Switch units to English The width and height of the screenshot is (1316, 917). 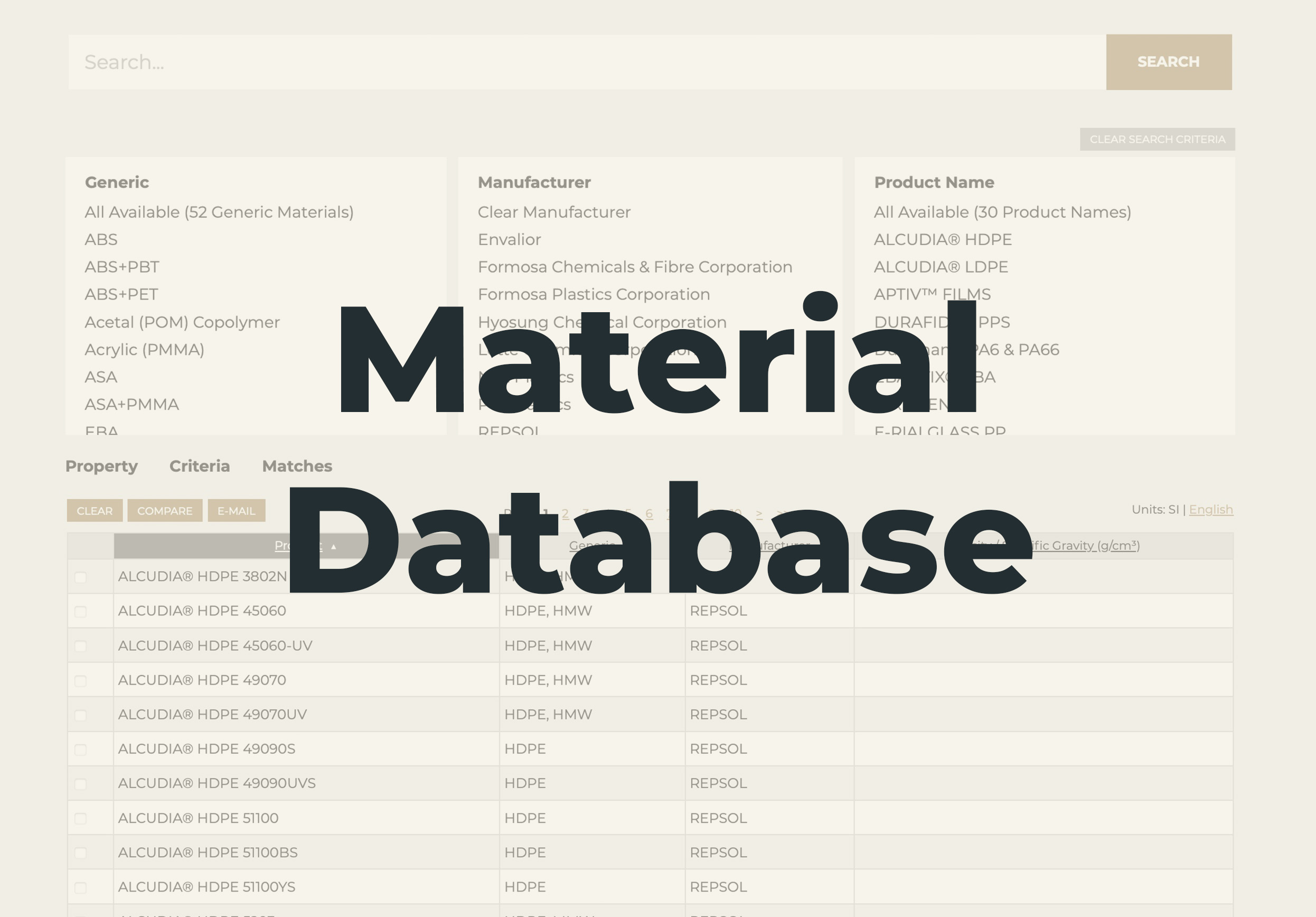(x=1210, y=509)
